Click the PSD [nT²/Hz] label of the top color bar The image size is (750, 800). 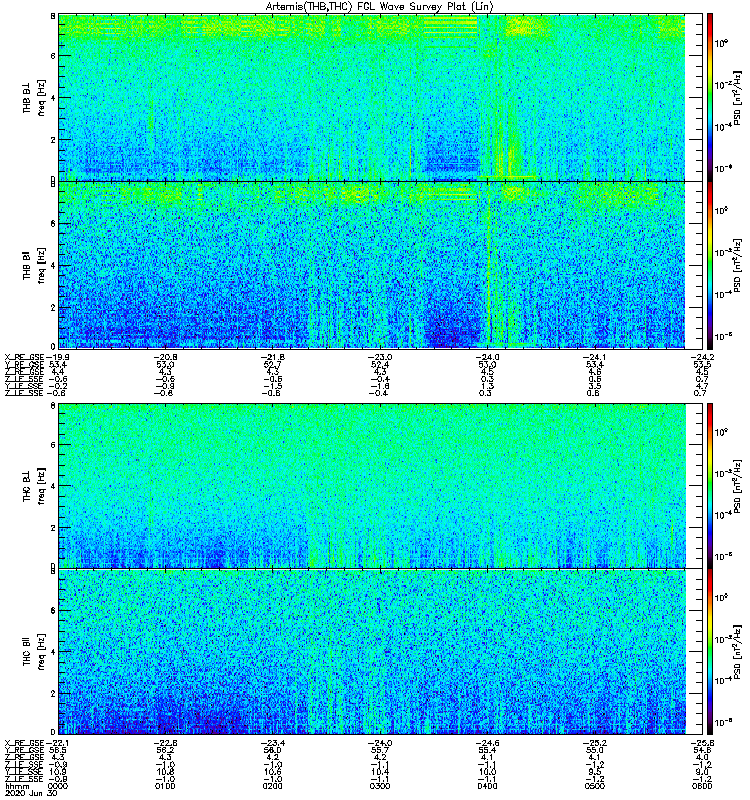[737, 97]
